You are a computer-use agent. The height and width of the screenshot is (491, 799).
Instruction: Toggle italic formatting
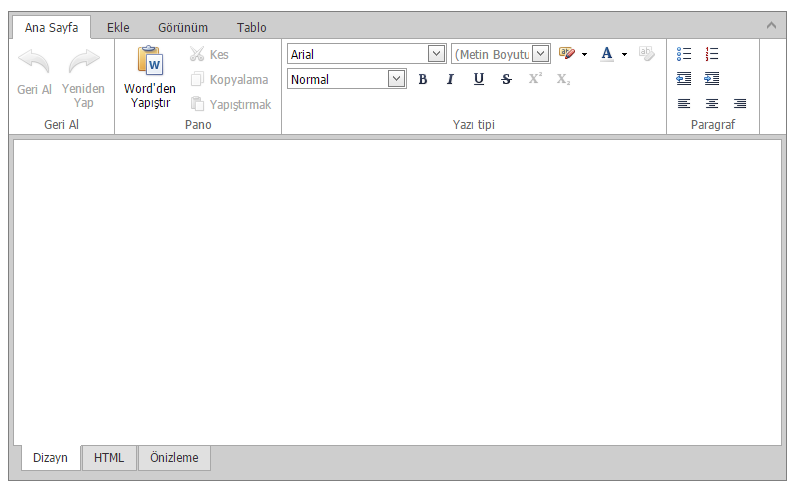(x=450, y=79)
